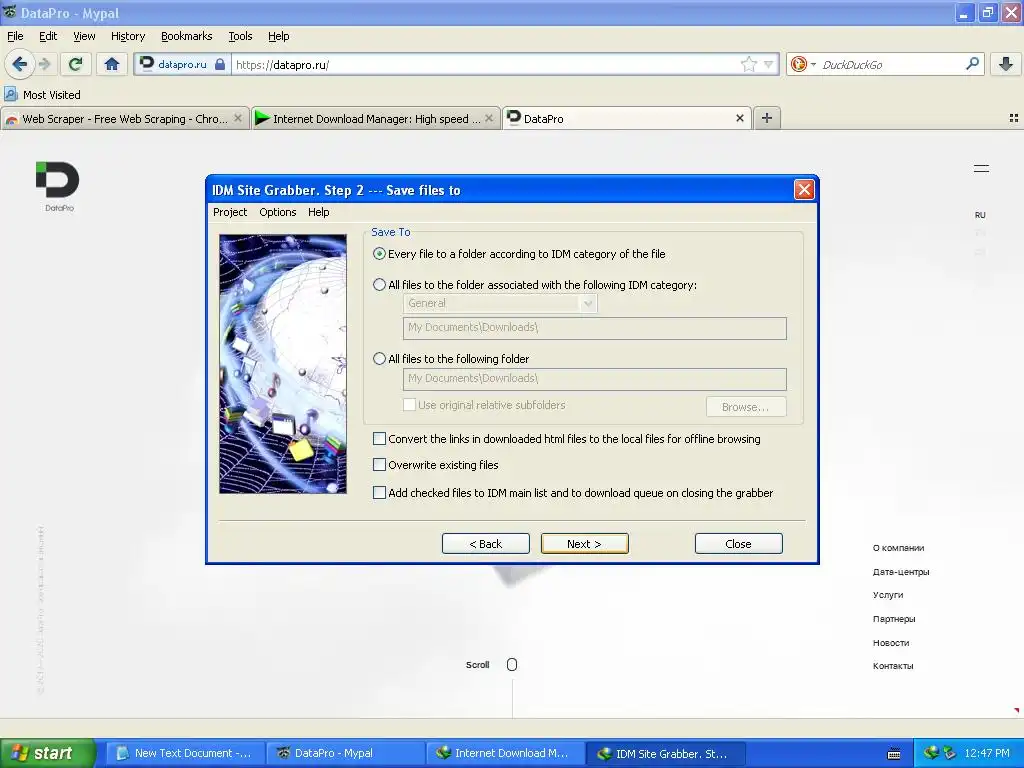The image size is (1024, 768).
Task: Click the browser Forward arrow button
Action: pyautogui.click(x=44, y=64)
